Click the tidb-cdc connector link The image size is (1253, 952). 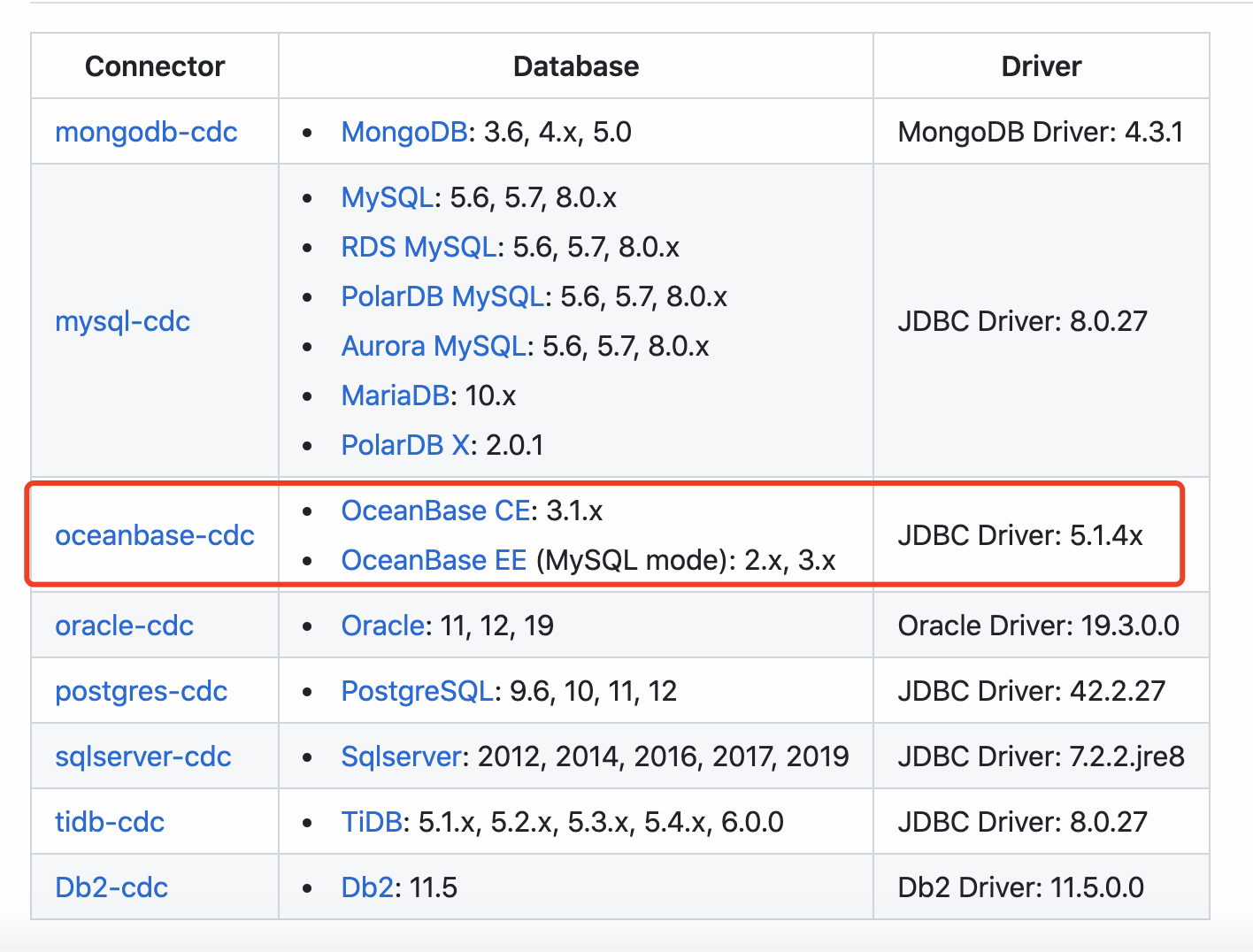[110, 822]
